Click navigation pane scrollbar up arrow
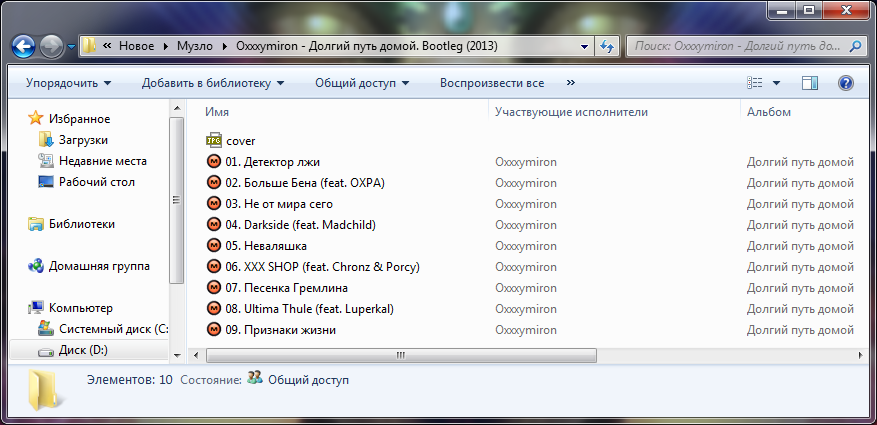This screenshot has height=425, width=877. 177,108
